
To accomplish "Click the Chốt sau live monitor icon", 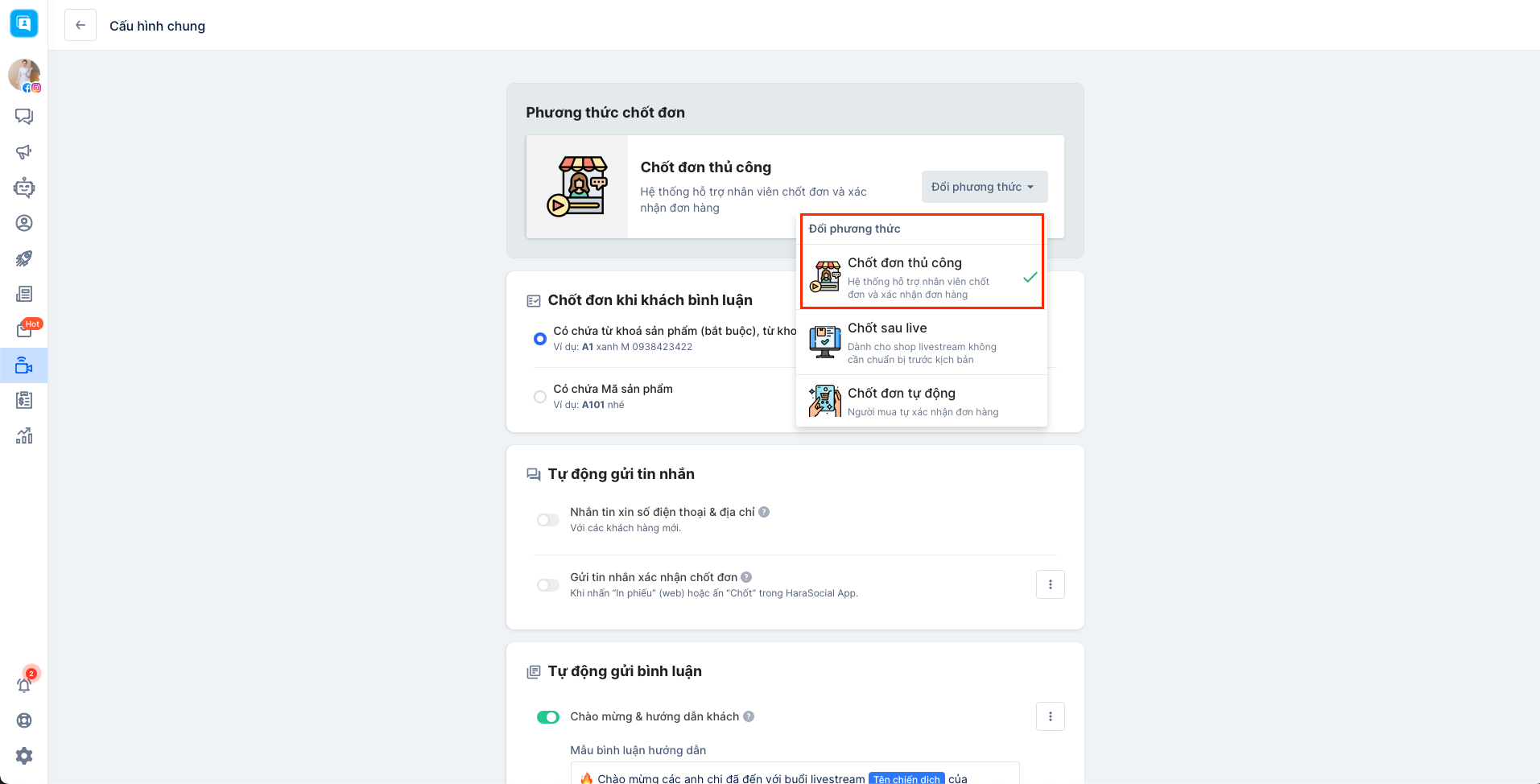I will pos(825,342).
